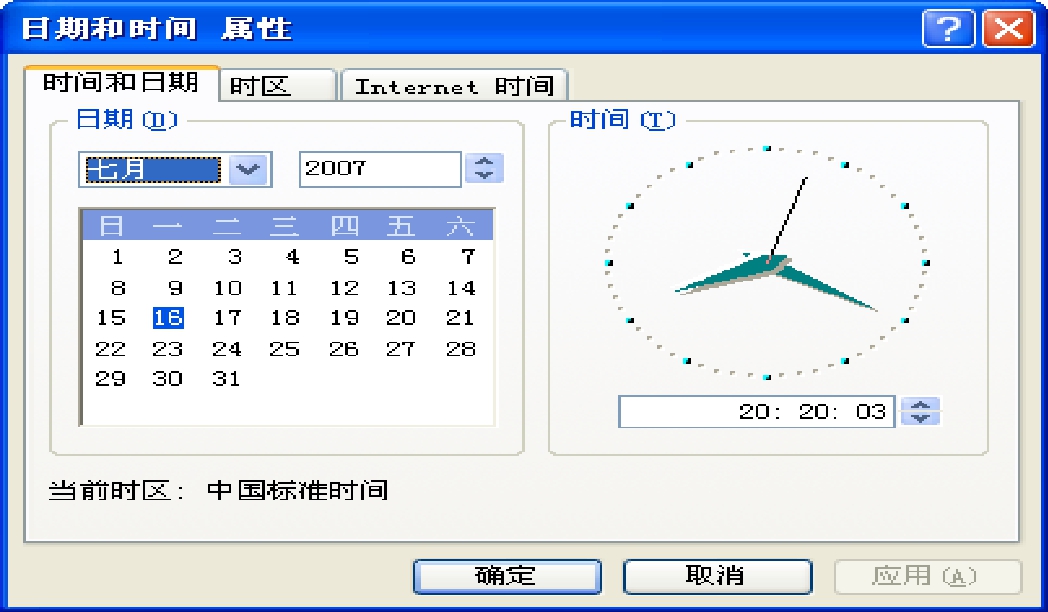Screen dimensions: 1048x612
Task: Select day 11 in the calendar
Action: (284, 288)
